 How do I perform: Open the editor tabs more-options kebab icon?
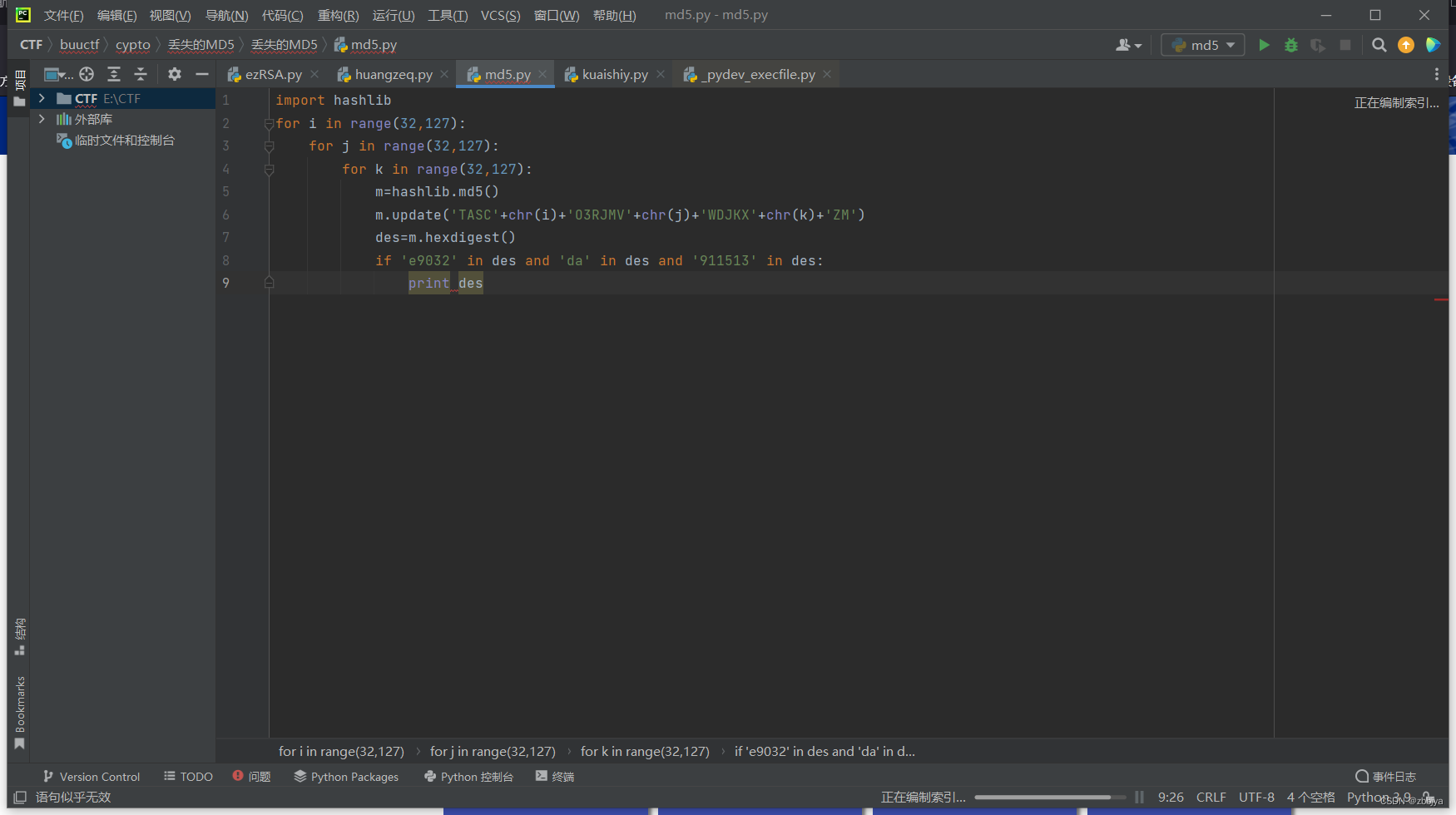[1436, 74]
